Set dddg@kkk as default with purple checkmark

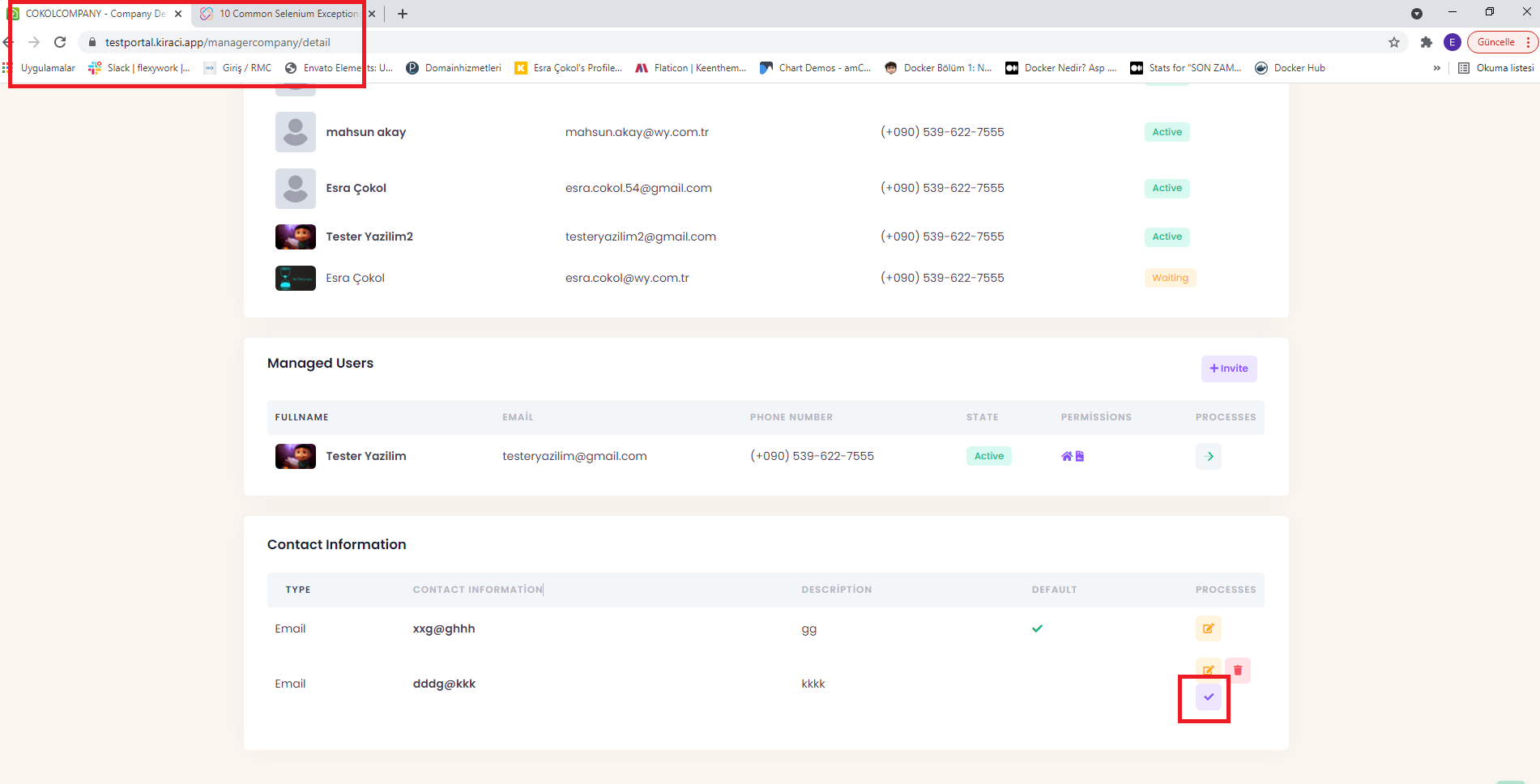click(x=1208, y=697)
